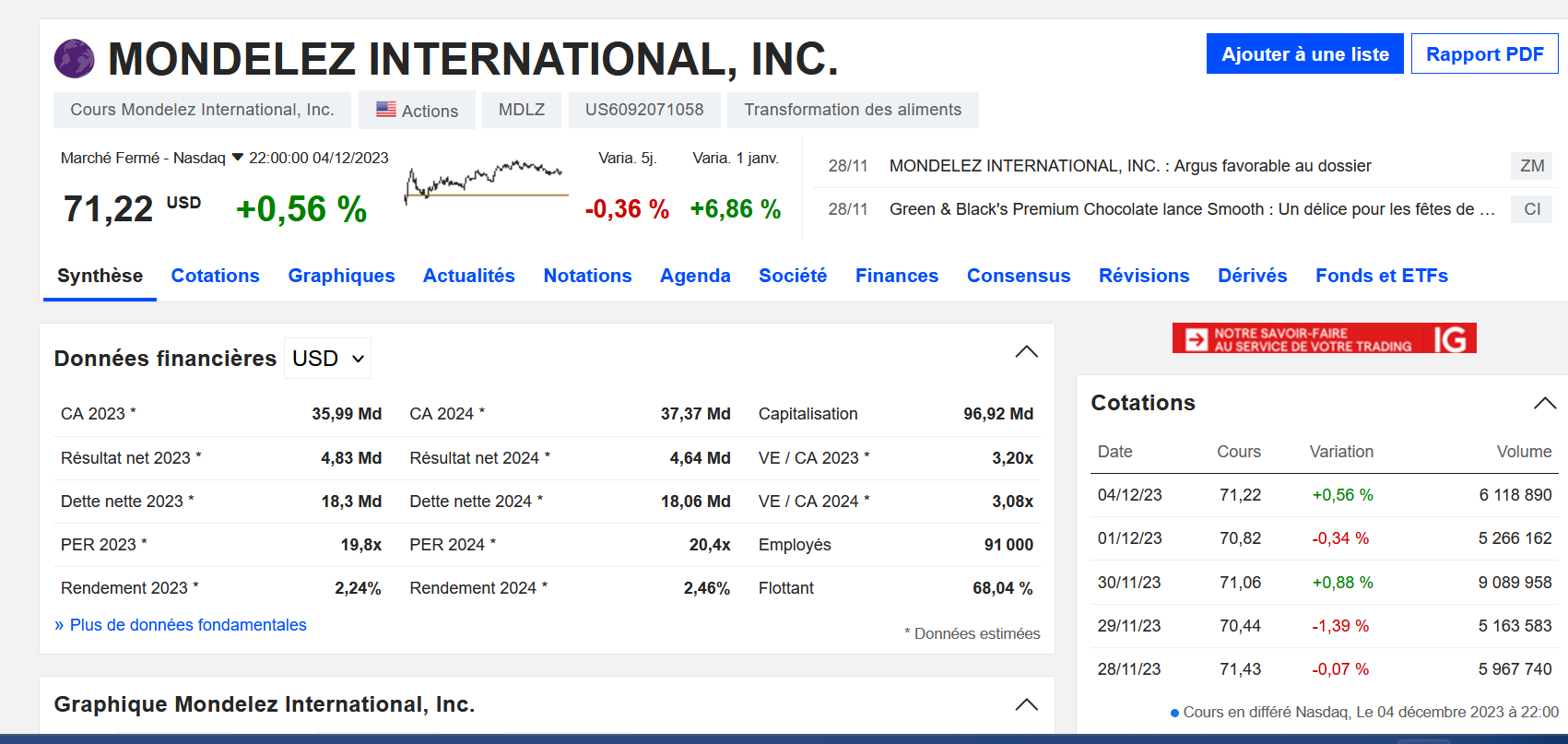The width and height of the screenshot is (1568, 744).
Task: Collapse the Graphique Mondelez International panel
Action: (1026, 704)
